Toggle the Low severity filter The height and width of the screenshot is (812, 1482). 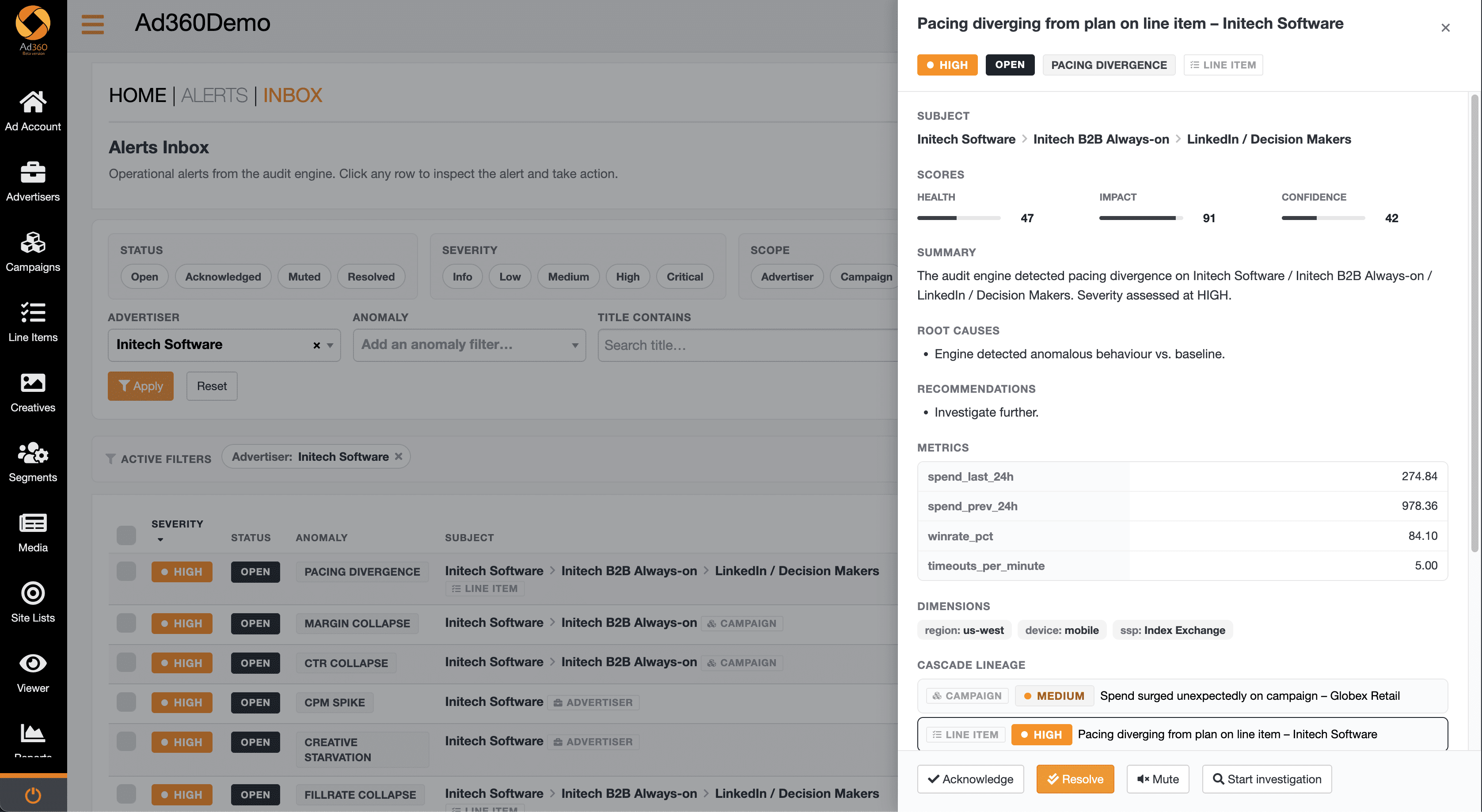[x=510, y=277]
